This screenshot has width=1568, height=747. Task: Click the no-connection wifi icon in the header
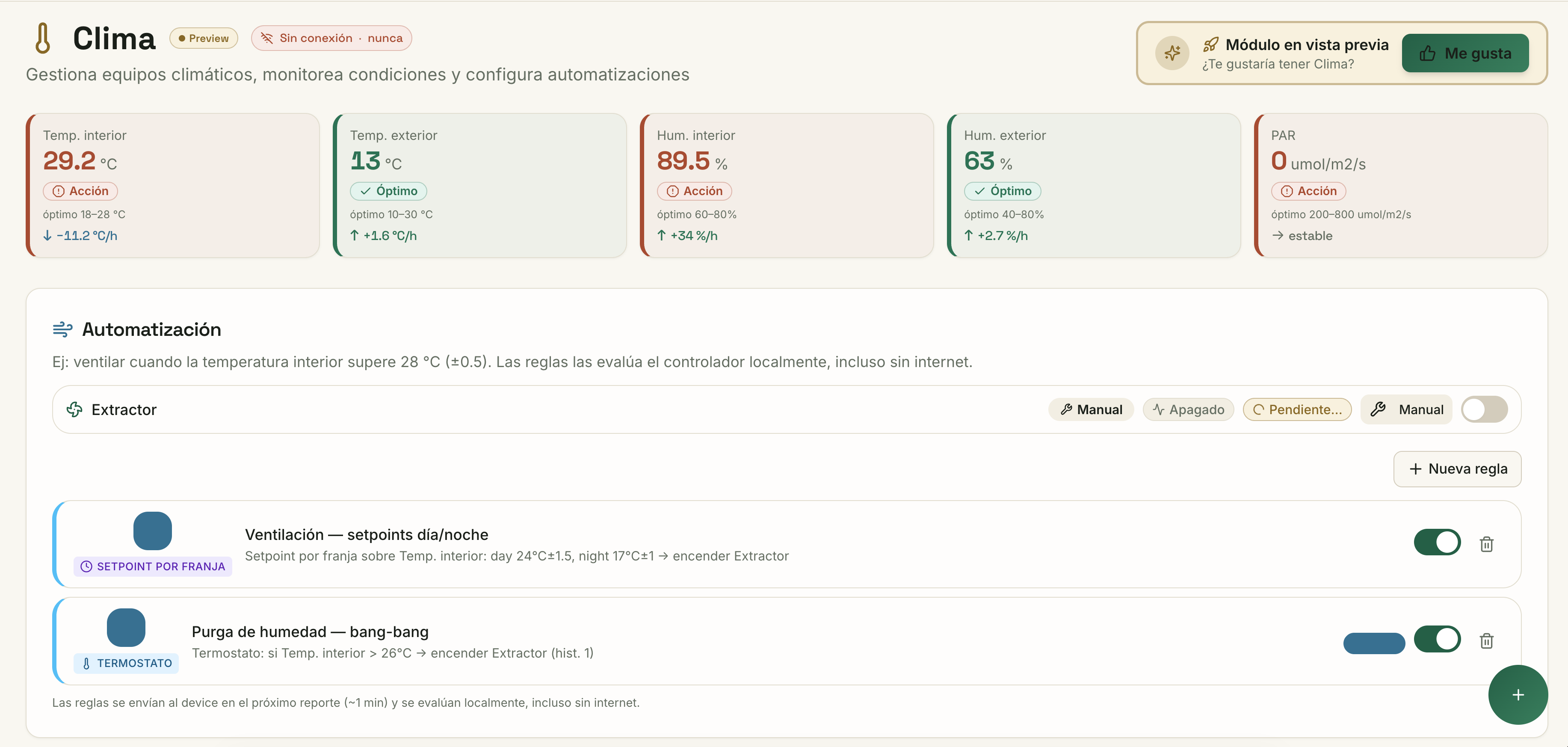266,39
